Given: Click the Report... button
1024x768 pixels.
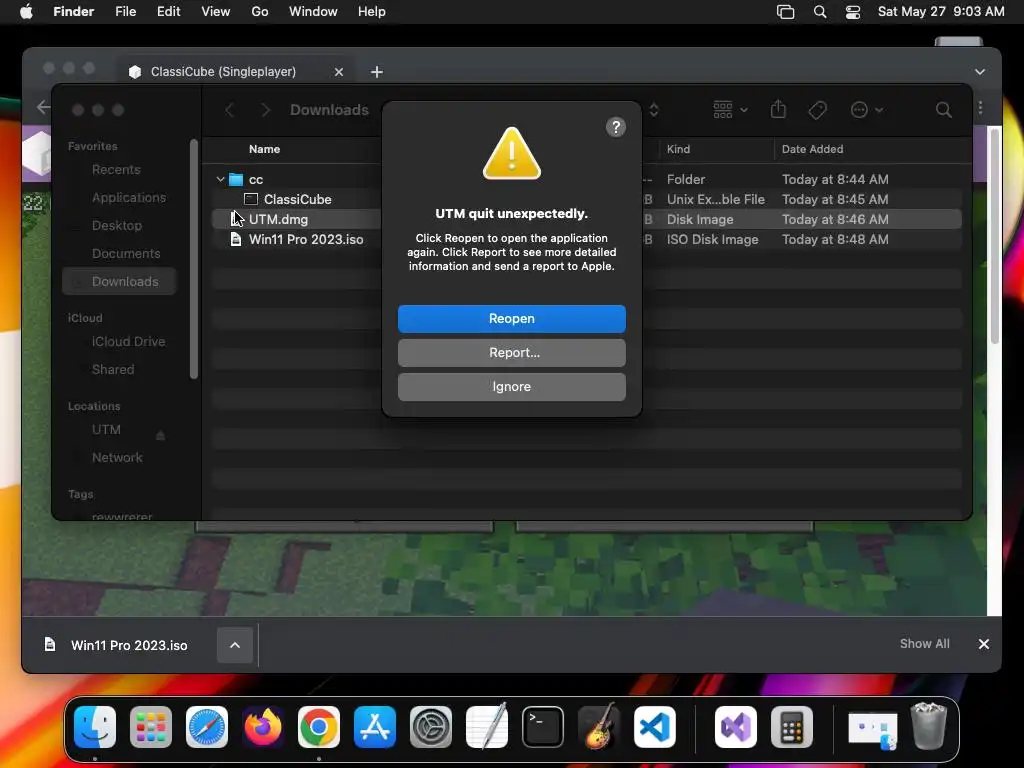Looking at the screenshot, I should tap(511, 353).
